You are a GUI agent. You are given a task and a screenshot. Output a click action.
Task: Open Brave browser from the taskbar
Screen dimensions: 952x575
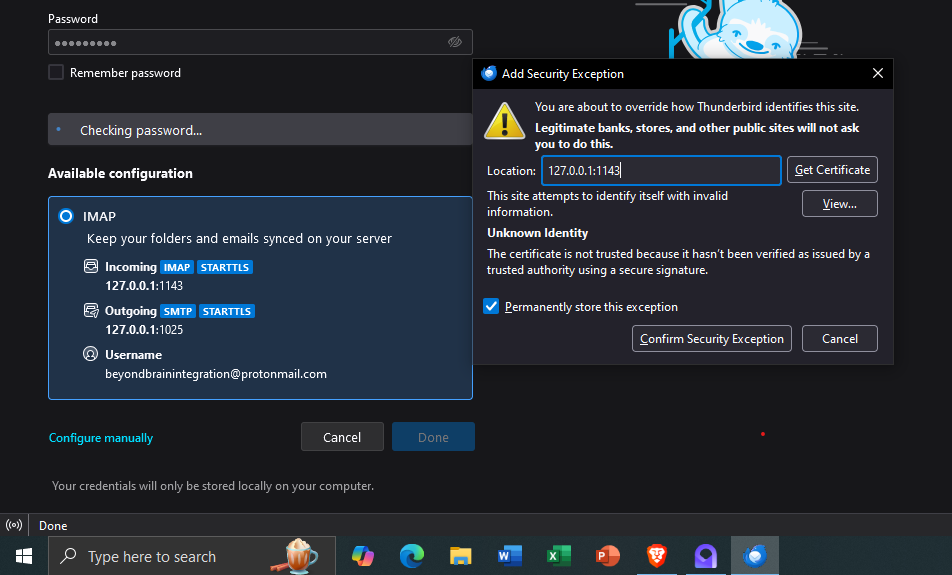point(657,556)
